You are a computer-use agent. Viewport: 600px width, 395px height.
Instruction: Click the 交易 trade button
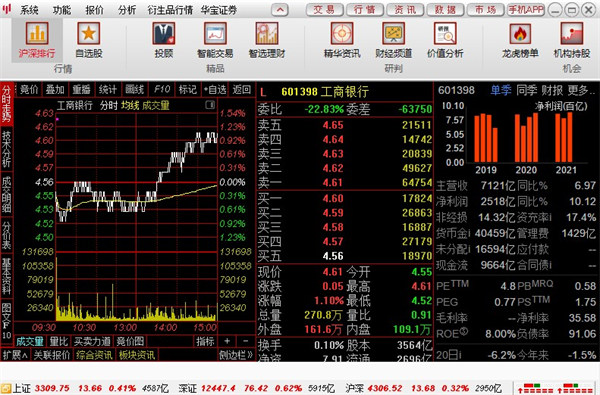(324, 10)
